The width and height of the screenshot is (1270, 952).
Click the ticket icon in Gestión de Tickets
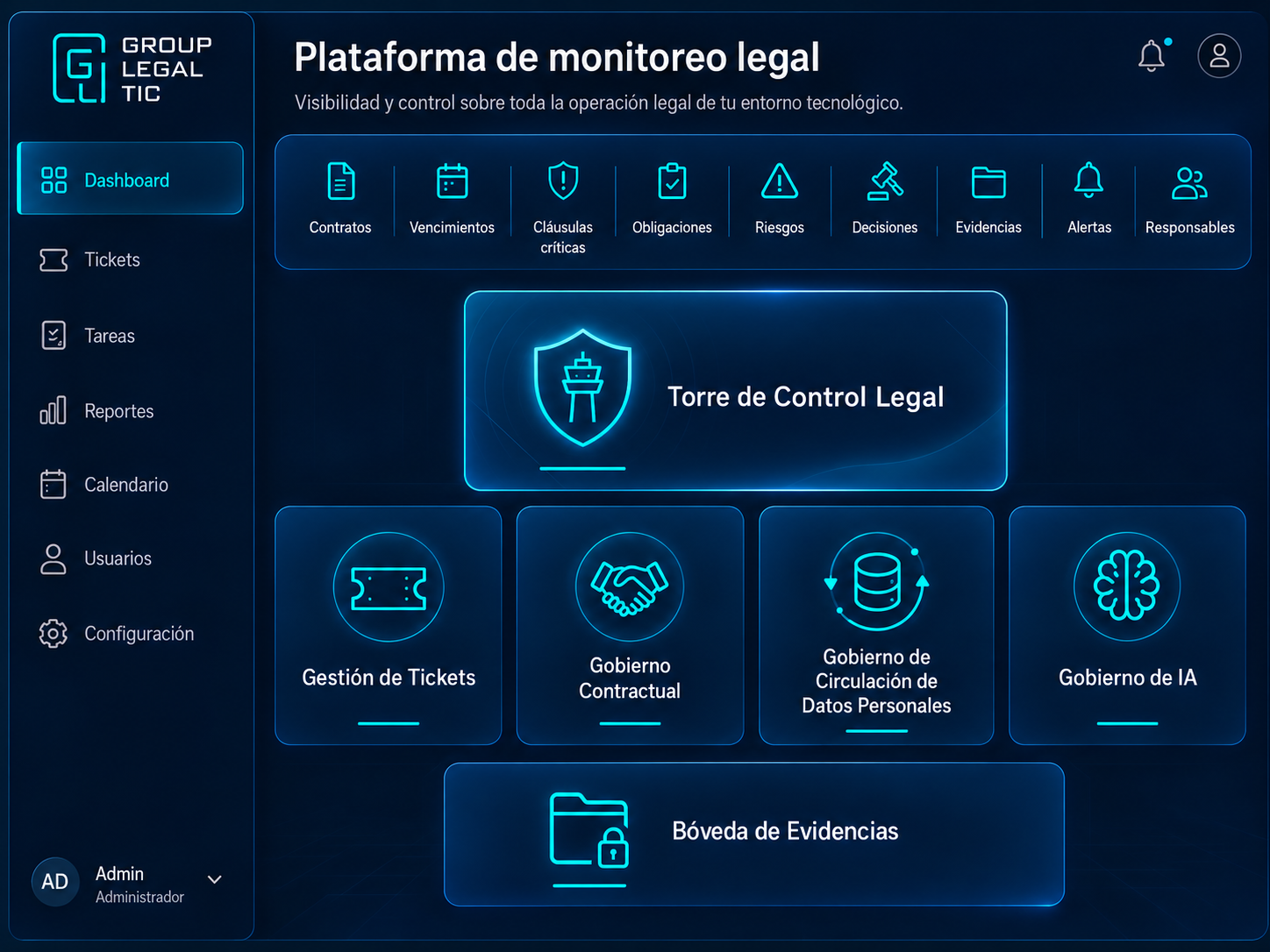click(389, 587)
